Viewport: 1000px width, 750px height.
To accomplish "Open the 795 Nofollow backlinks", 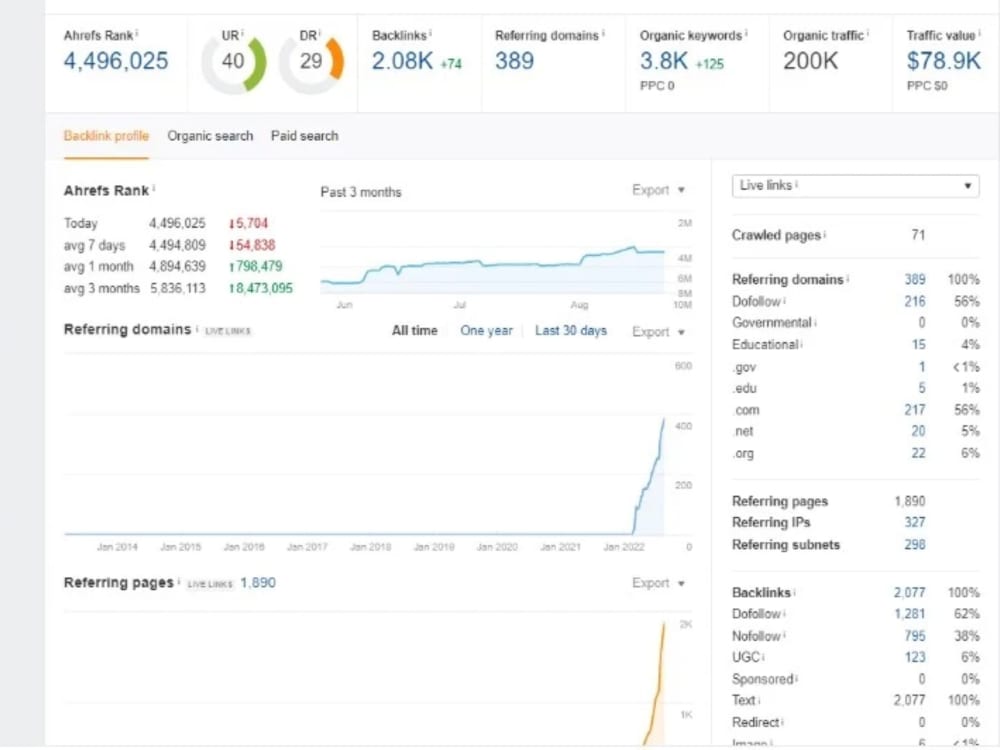I will click(915, 636).
